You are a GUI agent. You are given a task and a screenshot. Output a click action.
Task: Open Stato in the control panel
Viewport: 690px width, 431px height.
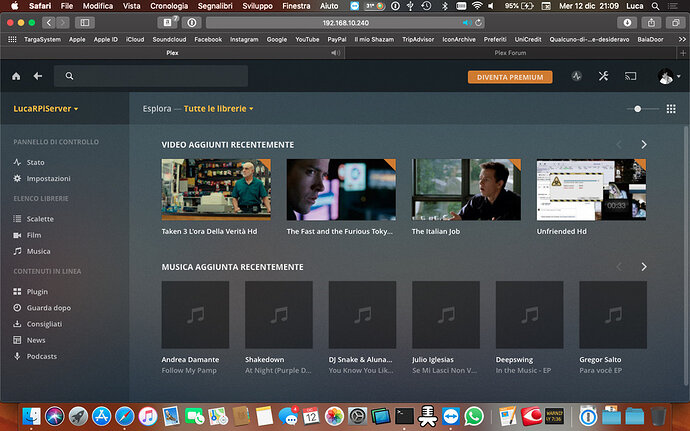click(x=35, y=162)
